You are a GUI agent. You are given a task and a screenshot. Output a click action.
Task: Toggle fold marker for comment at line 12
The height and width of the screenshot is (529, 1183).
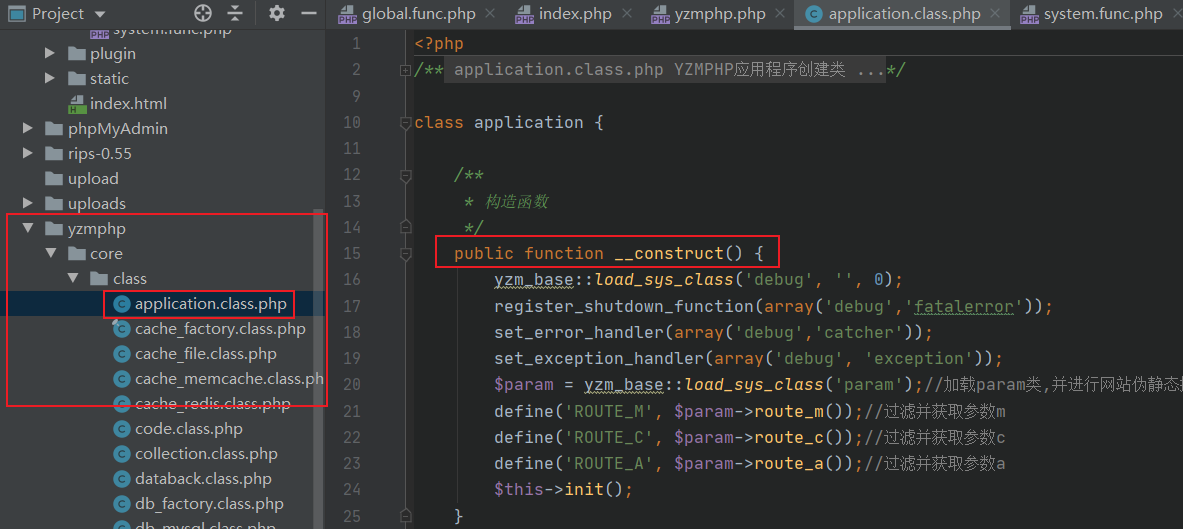coord(406,175)
